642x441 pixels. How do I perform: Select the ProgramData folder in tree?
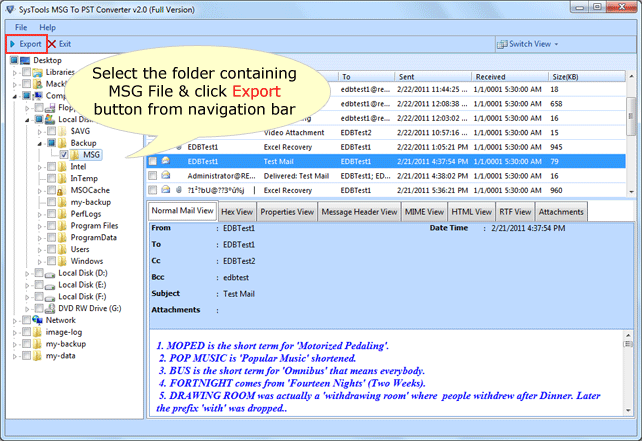click(x=93, y=237)
